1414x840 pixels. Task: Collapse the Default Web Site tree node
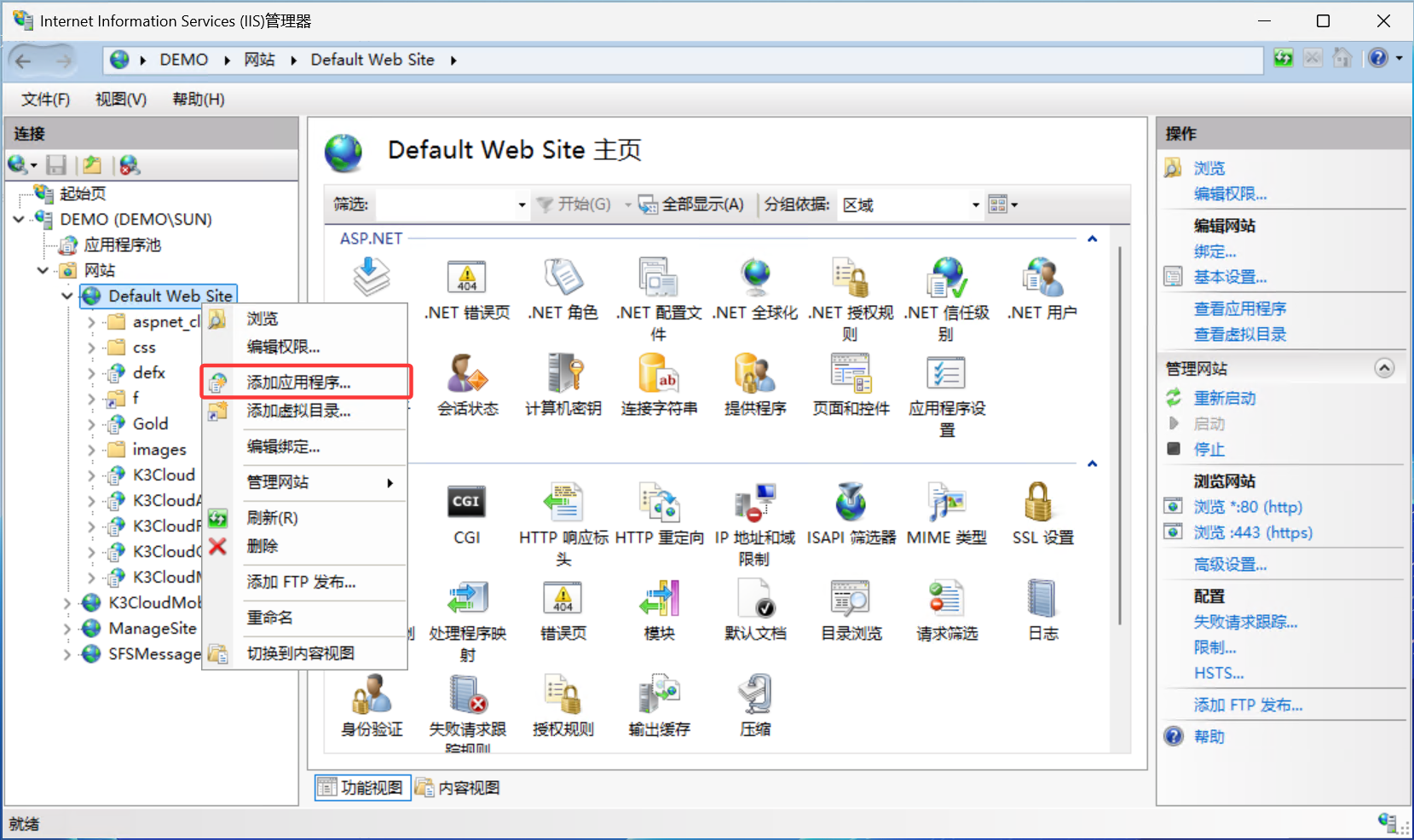[67, 296]
